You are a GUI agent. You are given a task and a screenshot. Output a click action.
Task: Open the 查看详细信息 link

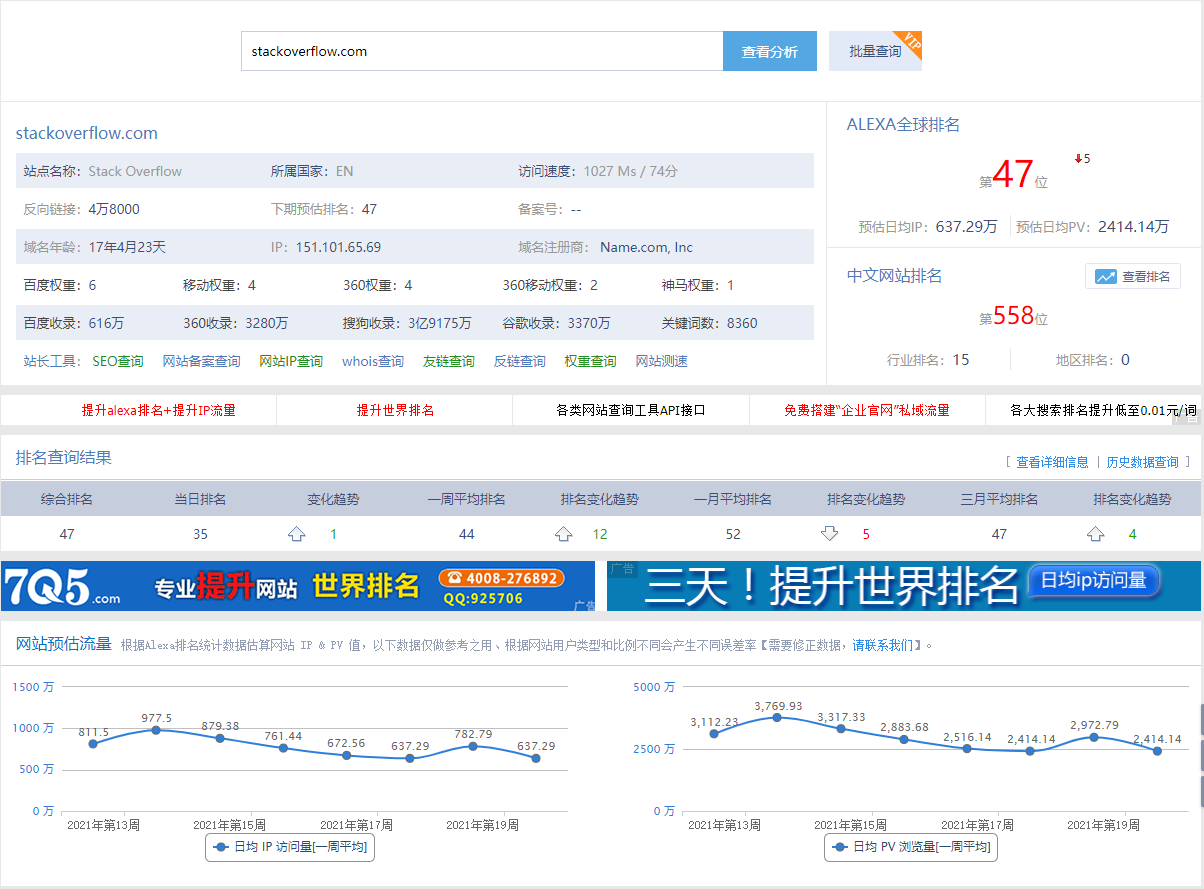pos(1052,462)
